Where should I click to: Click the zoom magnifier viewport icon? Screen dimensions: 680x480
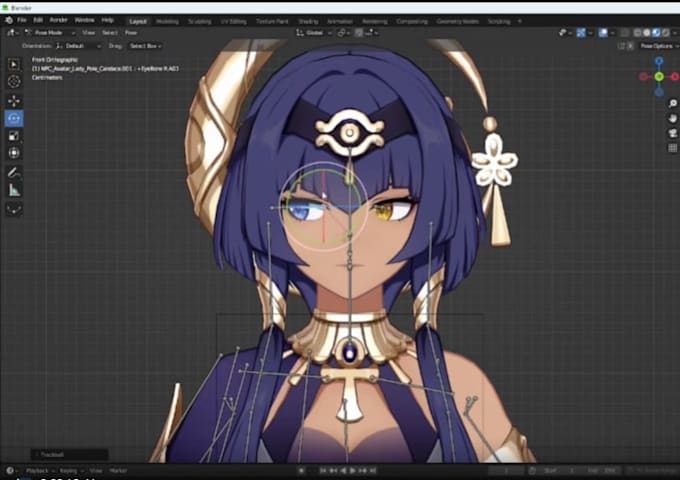673,103
